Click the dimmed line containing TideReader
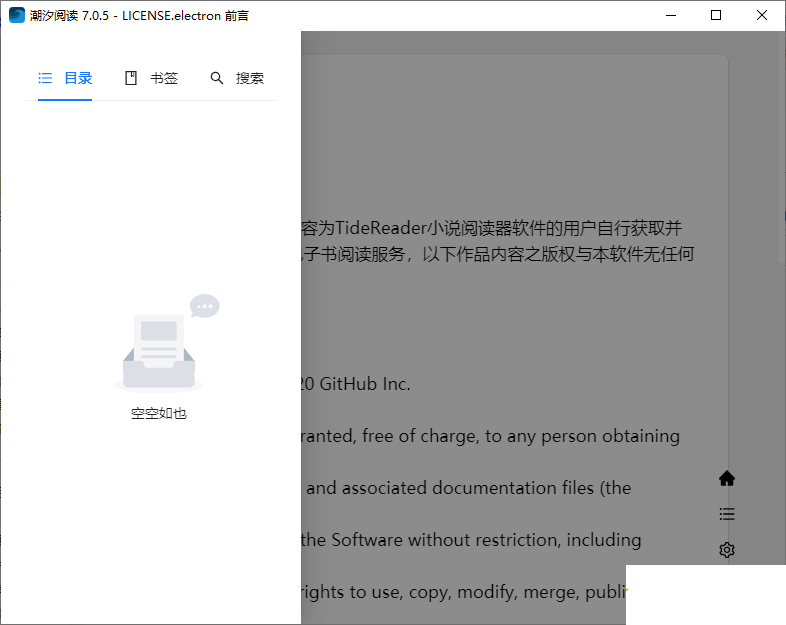 [491, 229]
